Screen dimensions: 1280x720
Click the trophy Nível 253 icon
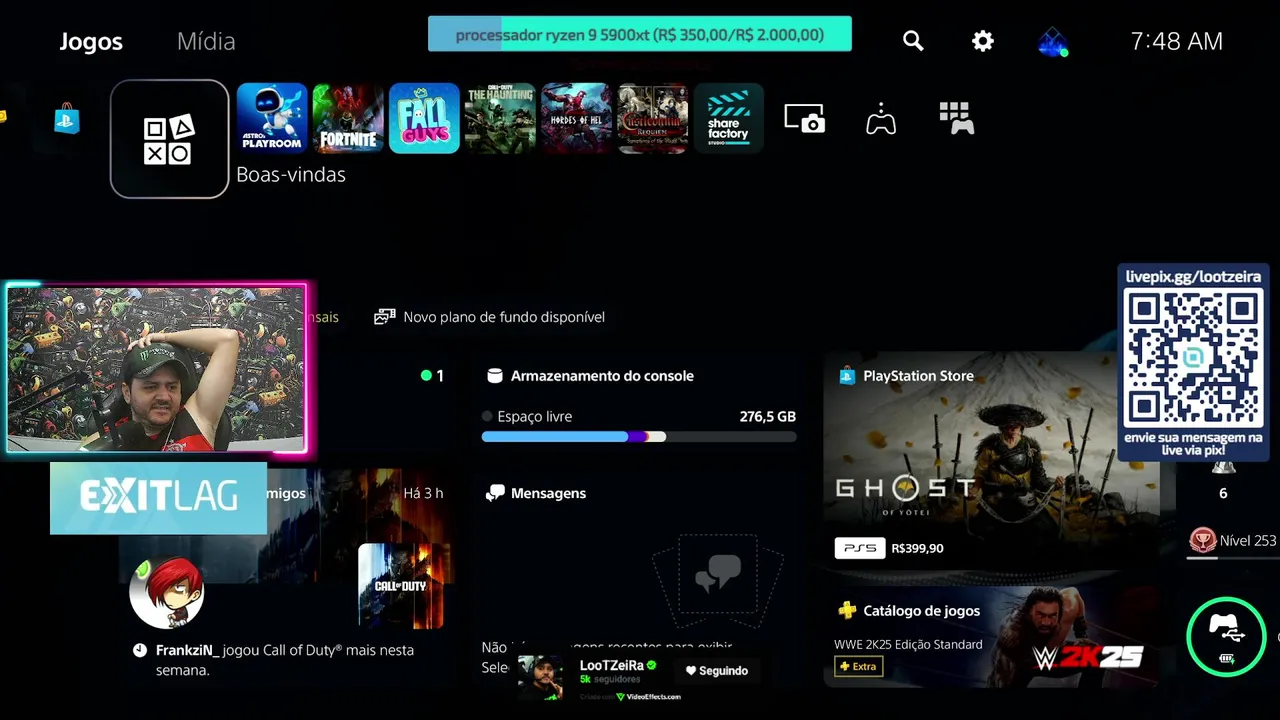pyautogui.click(x=1202, y=541)
